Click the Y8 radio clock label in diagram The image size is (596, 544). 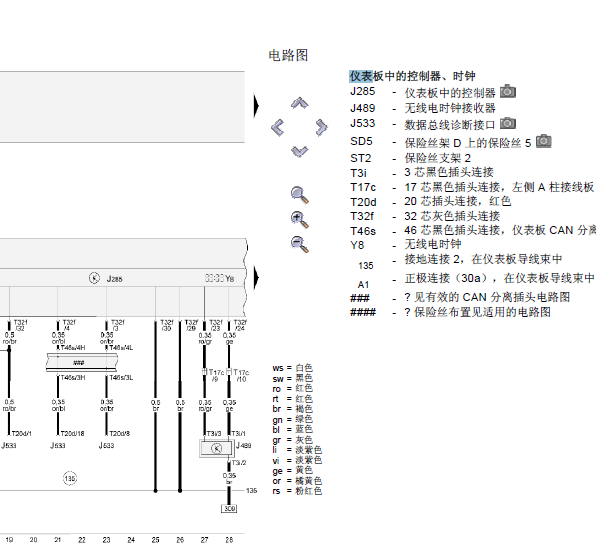(x=229, y=279)
